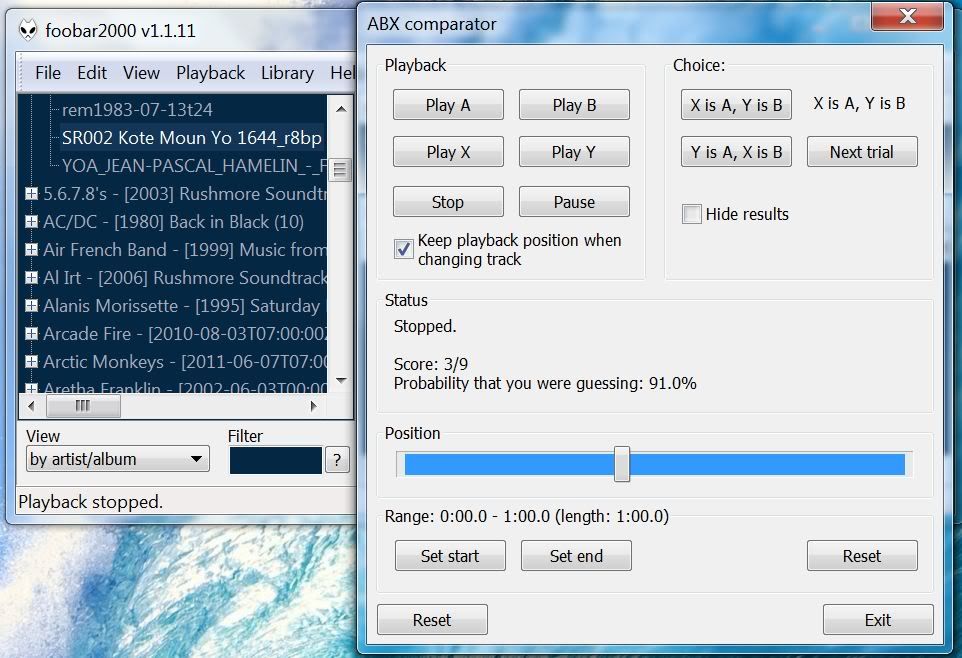Click the Reset button beside Set end

tap(862, 555)
